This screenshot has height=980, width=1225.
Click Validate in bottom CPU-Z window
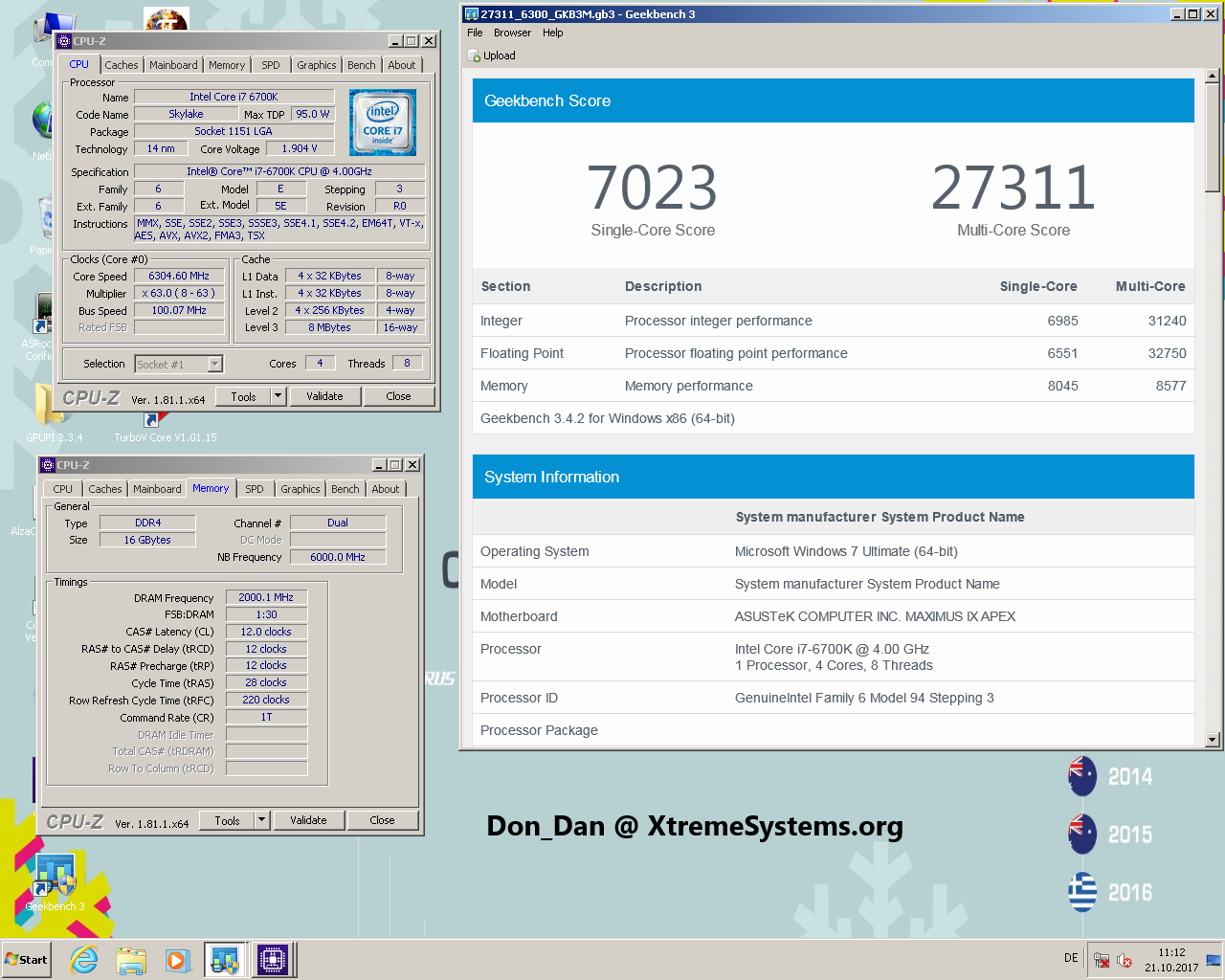tap(308, 820)
